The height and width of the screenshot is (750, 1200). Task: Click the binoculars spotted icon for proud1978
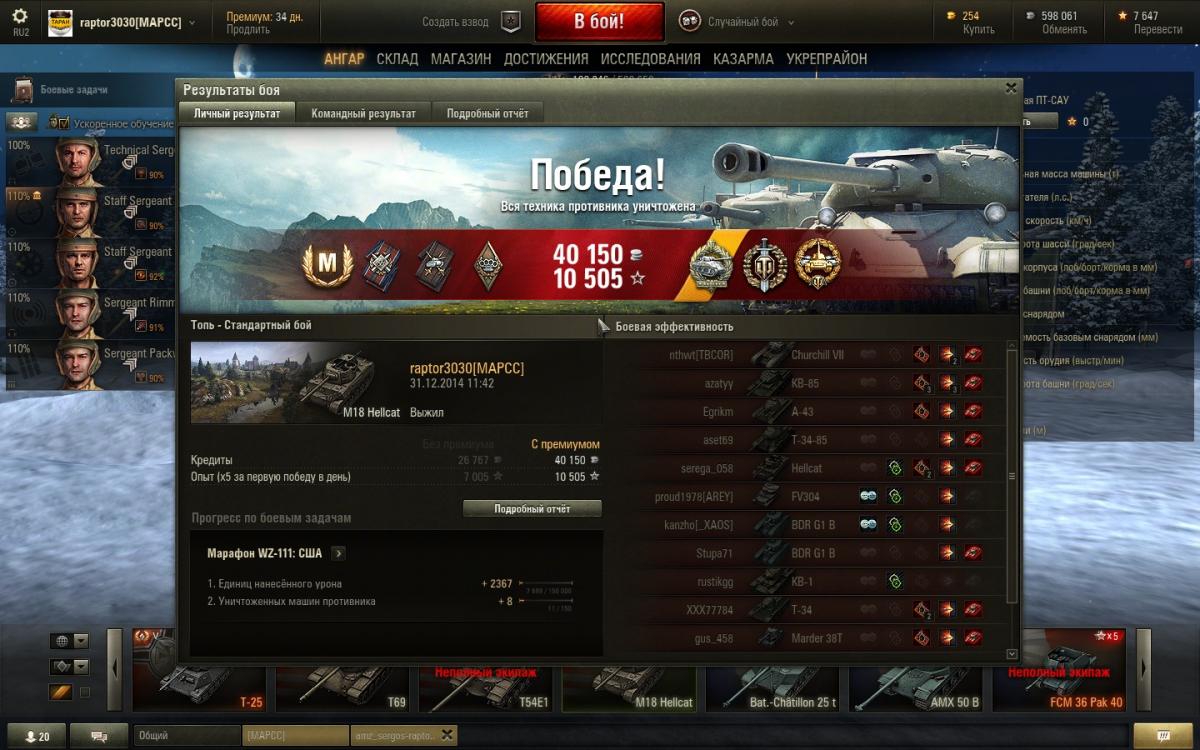(868, 496)
